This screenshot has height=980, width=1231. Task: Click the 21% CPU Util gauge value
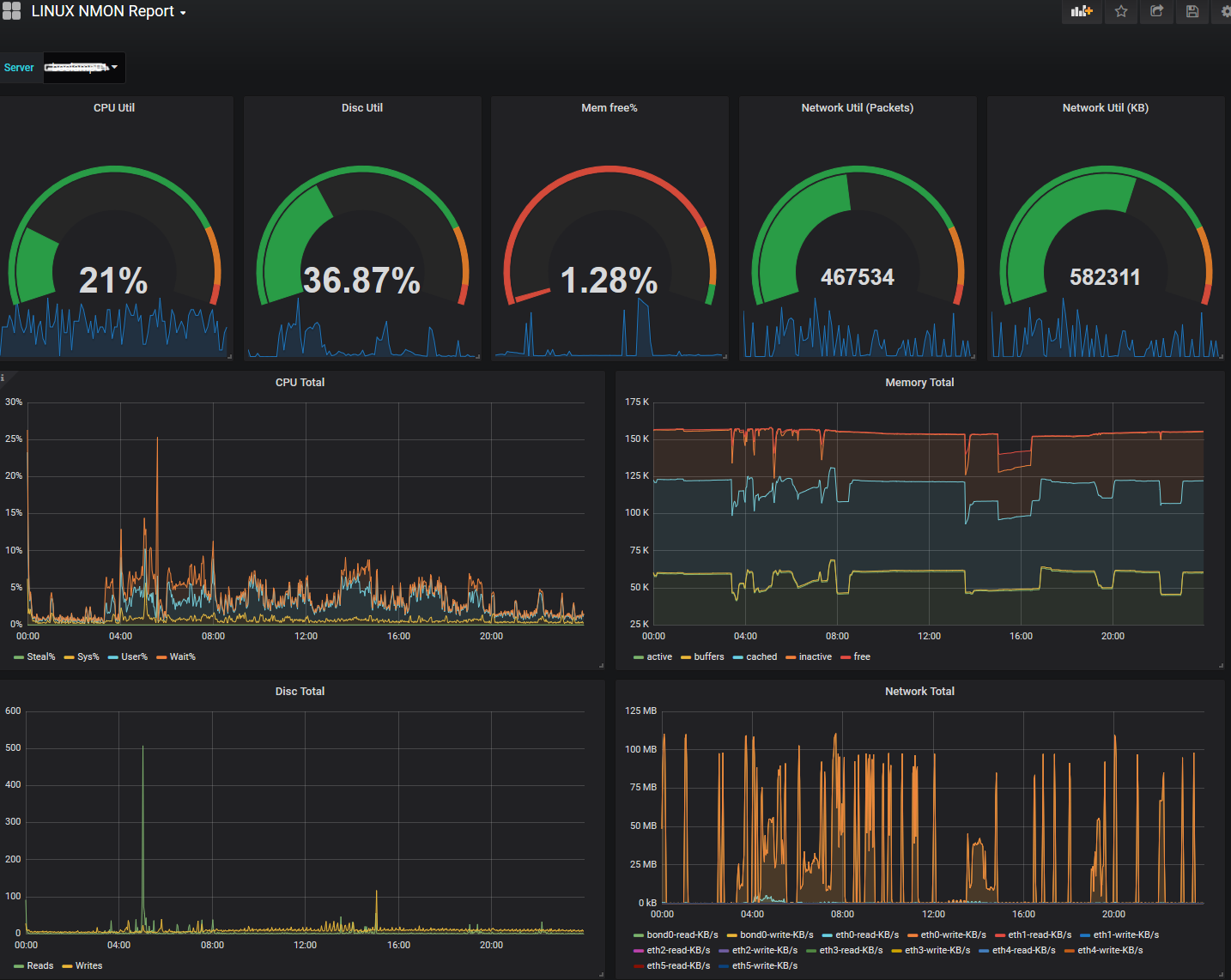pyautogui.click(x=113, y=281)
